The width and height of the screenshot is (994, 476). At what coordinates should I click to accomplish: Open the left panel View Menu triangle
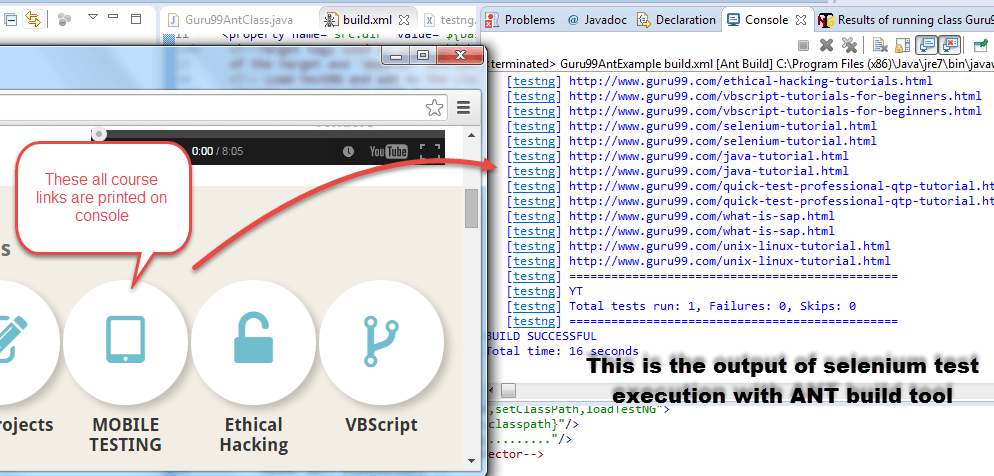click(x=93, y=18)
